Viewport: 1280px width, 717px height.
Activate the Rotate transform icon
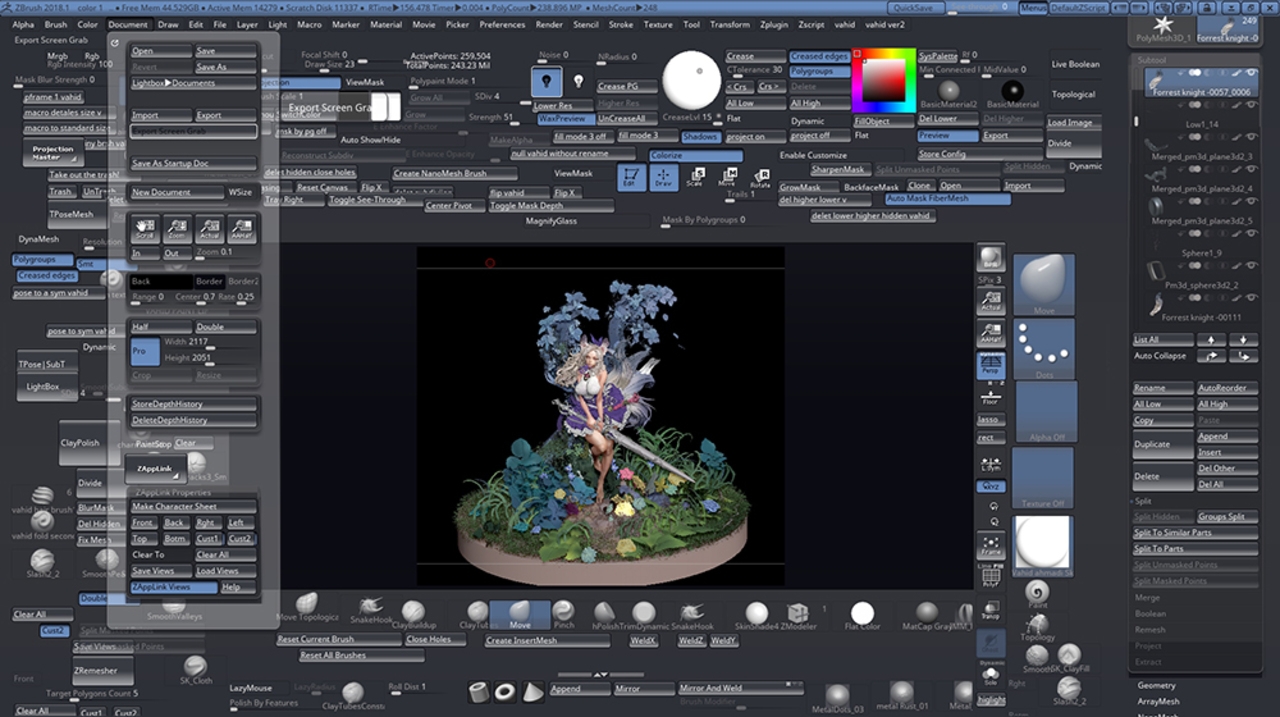(x=760, y=179)
